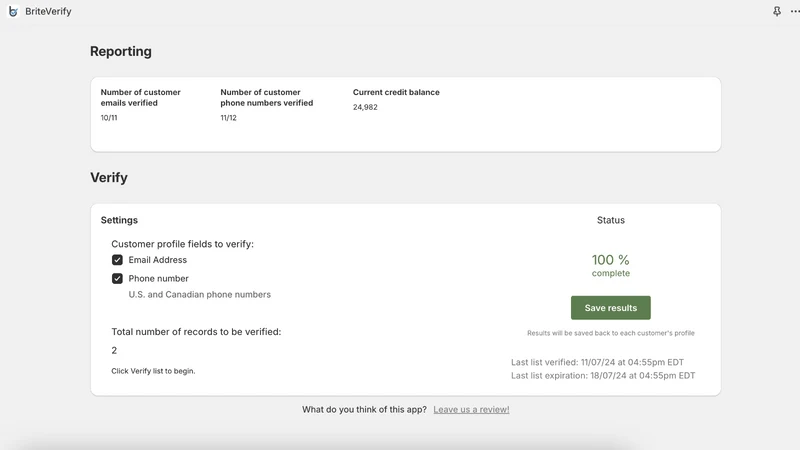
Task: Click the Current credit balance label
Action: [x=396, y=92]
